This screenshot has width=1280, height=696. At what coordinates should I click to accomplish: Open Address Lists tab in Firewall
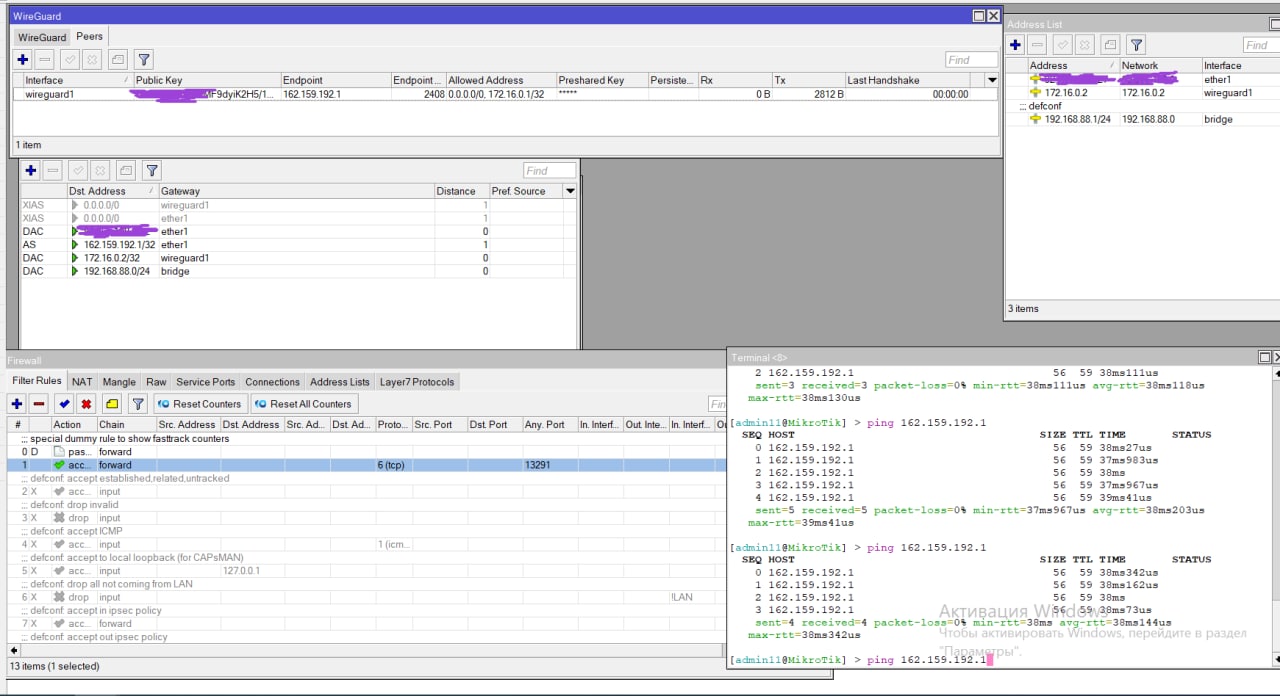click(x=340, y=382)
